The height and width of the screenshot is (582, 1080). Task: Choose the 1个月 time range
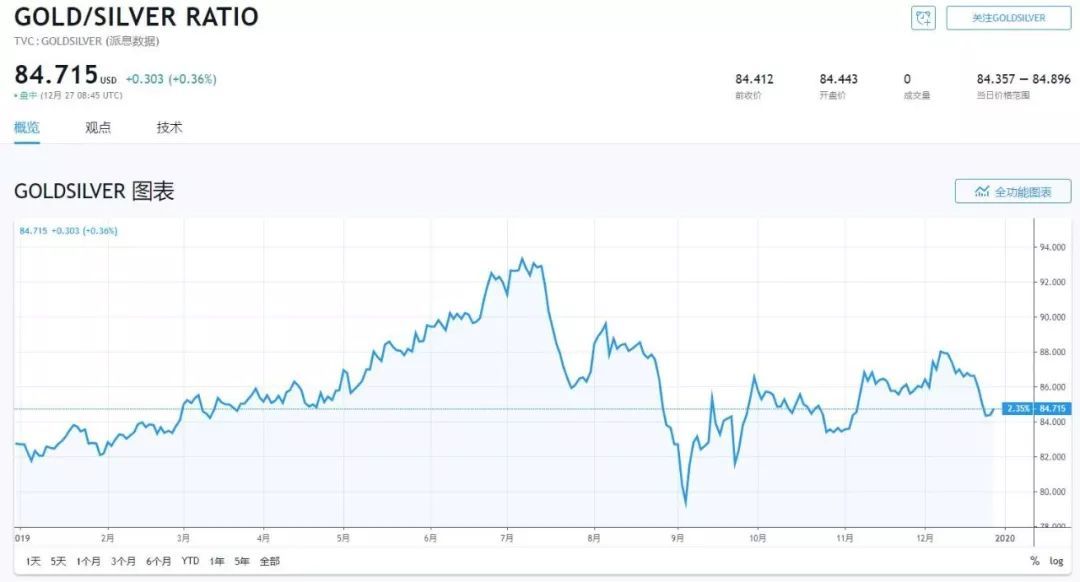click(x=89, y=561)
